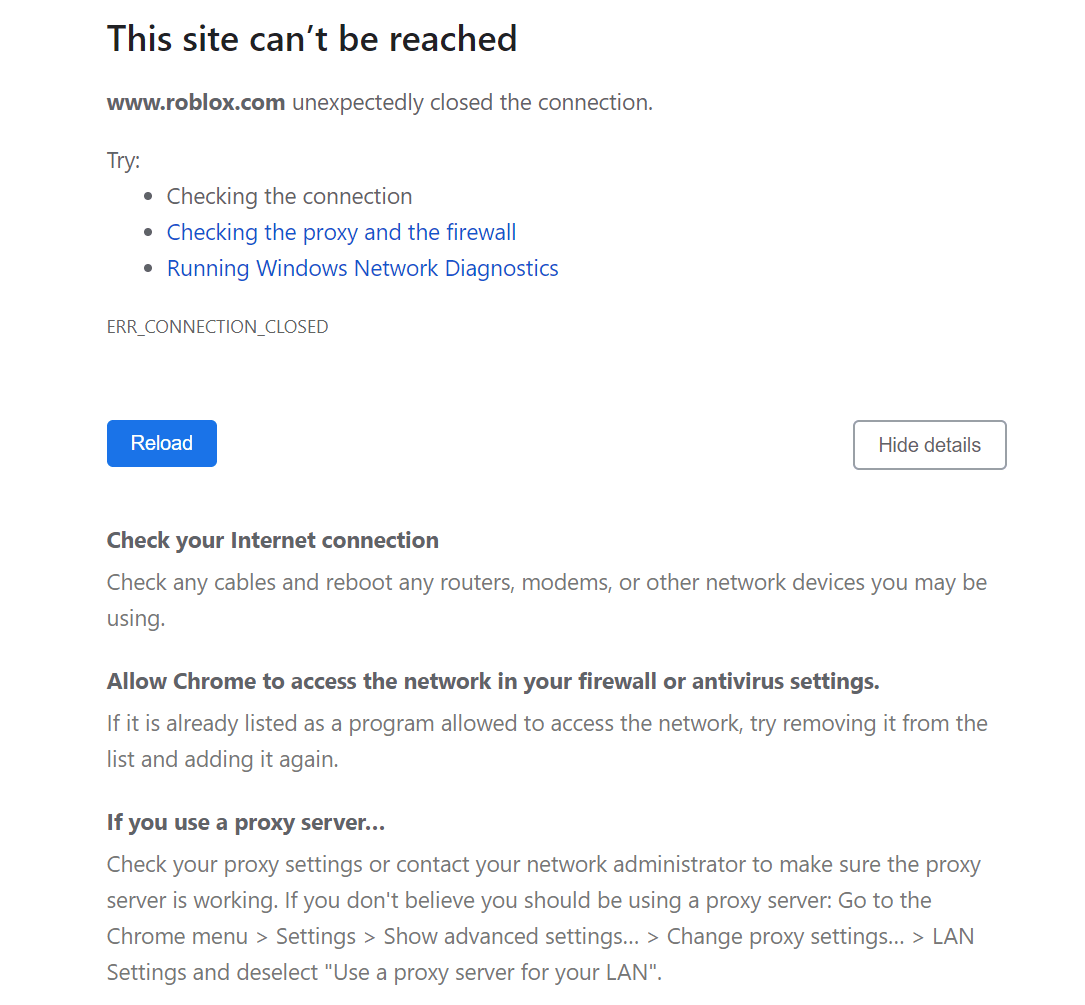Screen dimensions: 1085x1005
Task: Select the ERR_CONNECTION_CLOSED error code text
Action: [x=217, y=326]
